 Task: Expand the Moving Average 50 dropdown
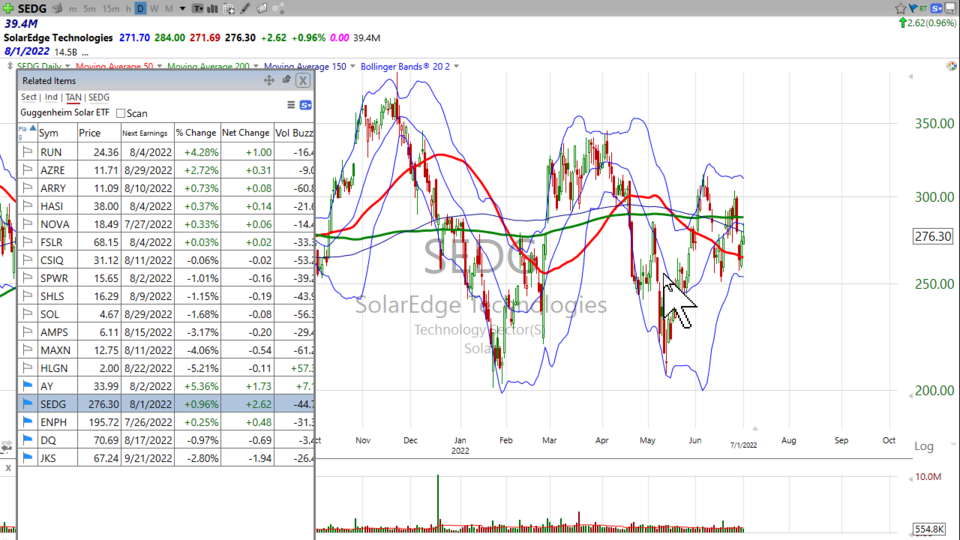[x=160, y=66]
